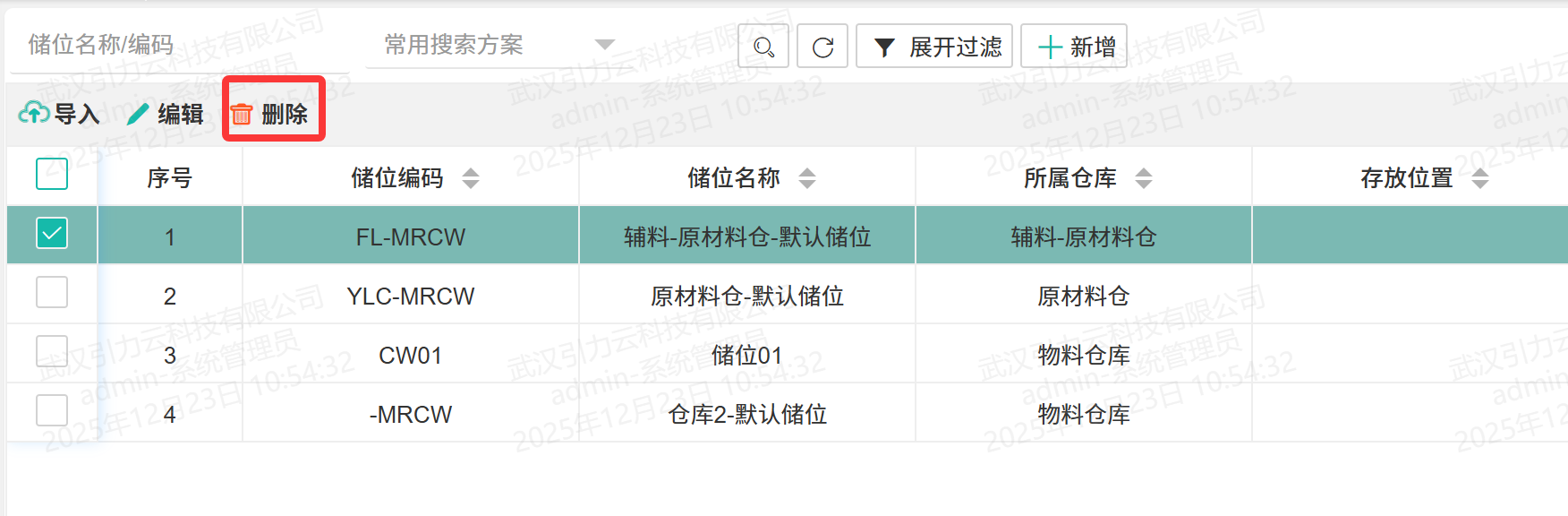Select the 仓库2-默认储位 cell in row 4
Viewport: 1568px width, 516px height.
tap(747, 414)
